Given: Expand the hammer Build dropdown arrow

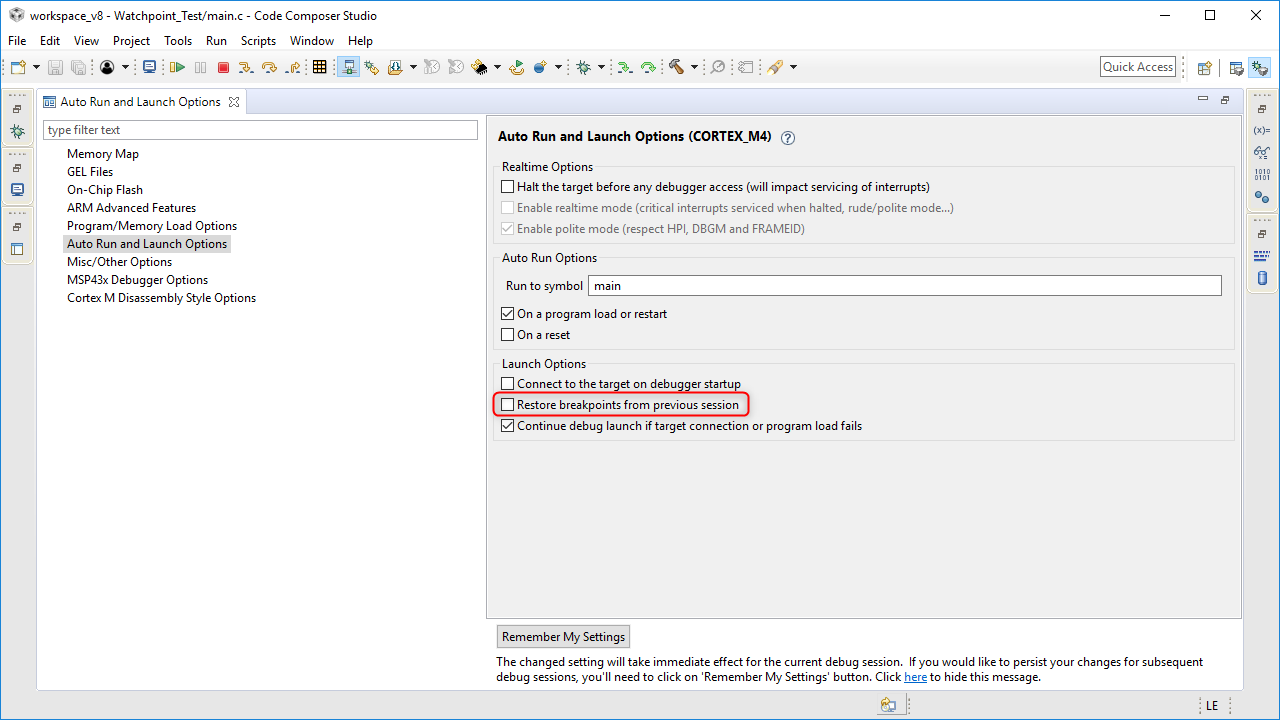Looking at the screenshot, I should 694,67.
